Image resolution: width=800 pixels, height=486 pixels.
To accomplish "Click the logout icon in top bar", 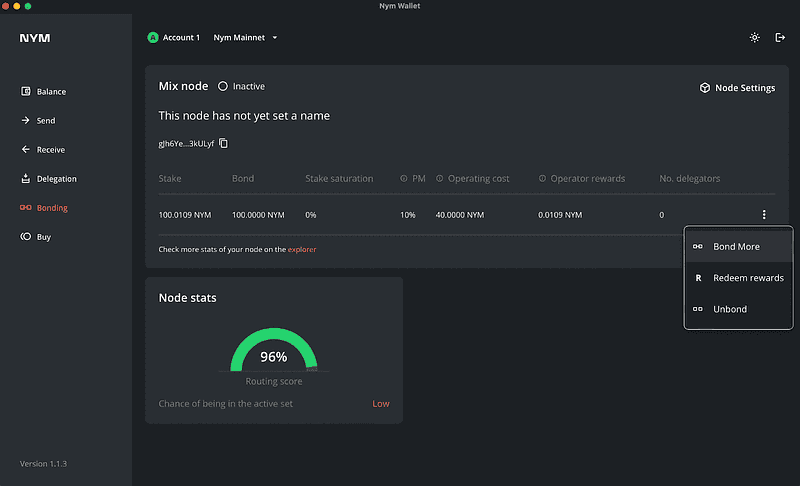I will pos(780,38).
